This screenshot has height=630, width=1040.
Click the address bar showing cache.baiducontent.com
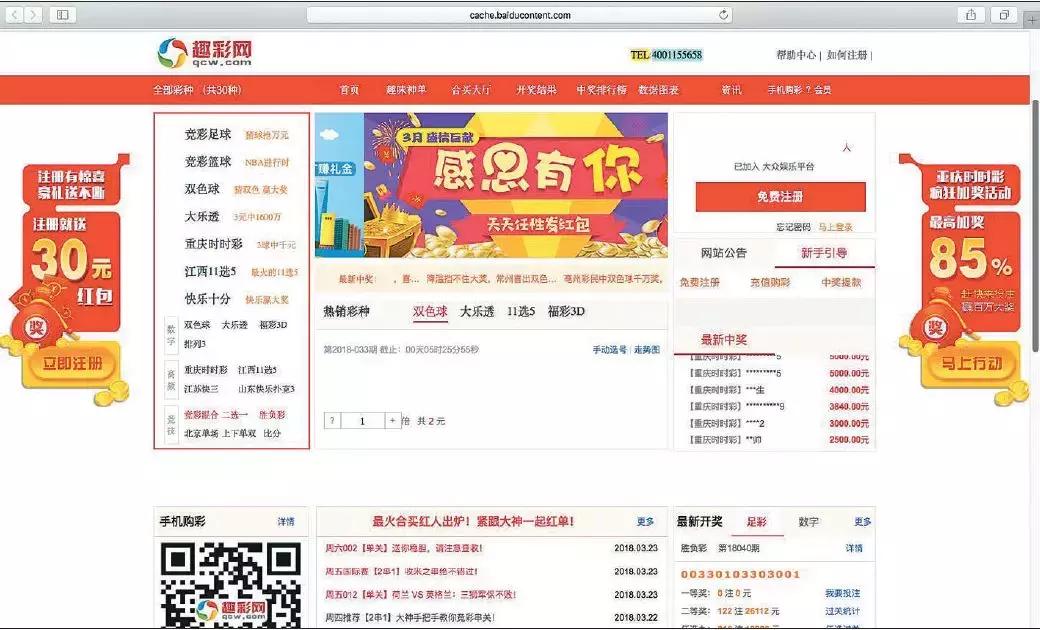point(520,14)
